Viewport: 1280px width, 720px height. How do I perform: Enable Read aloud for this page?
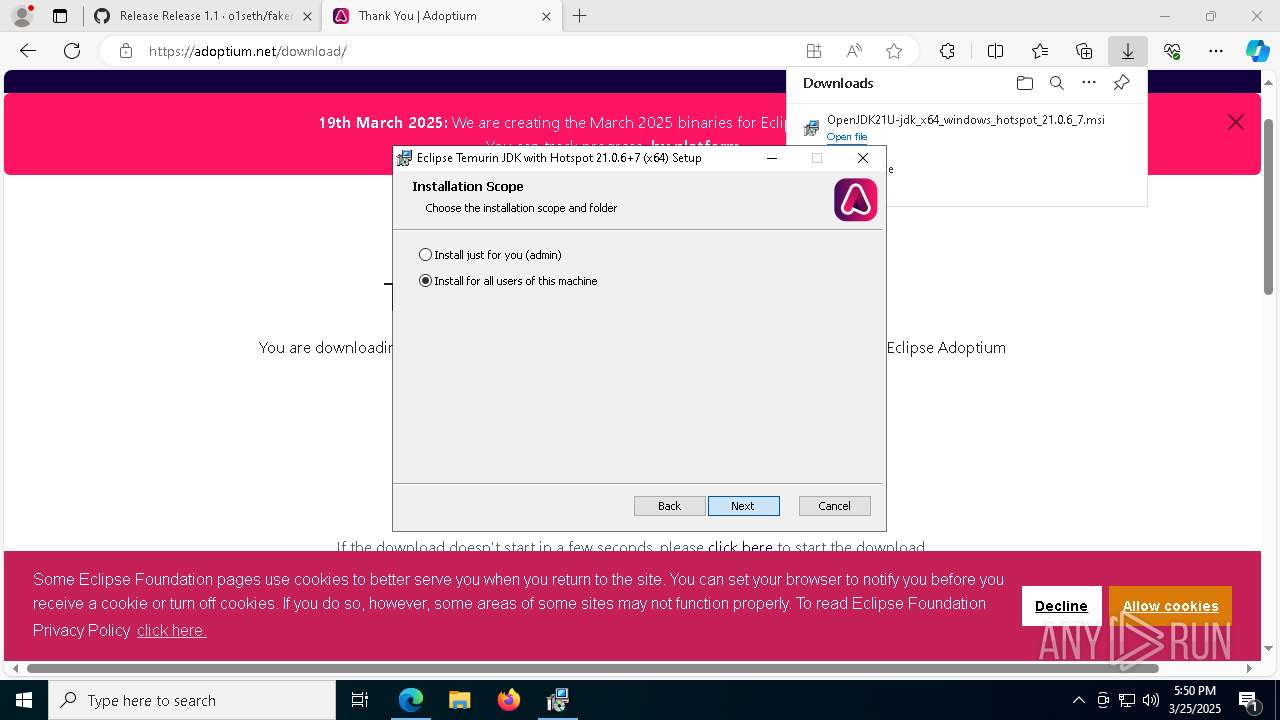tap(854, 51)
